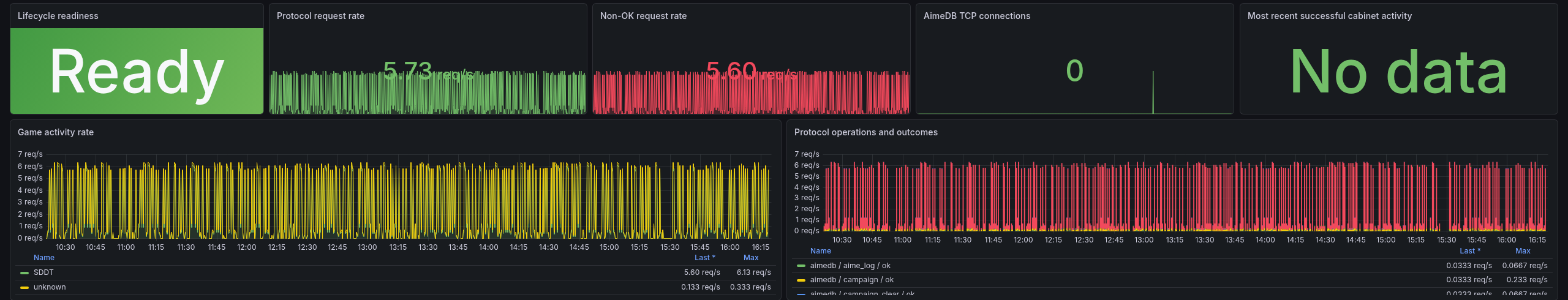Click campaign / ok max value 0.233 req/s

point(1527,280)
